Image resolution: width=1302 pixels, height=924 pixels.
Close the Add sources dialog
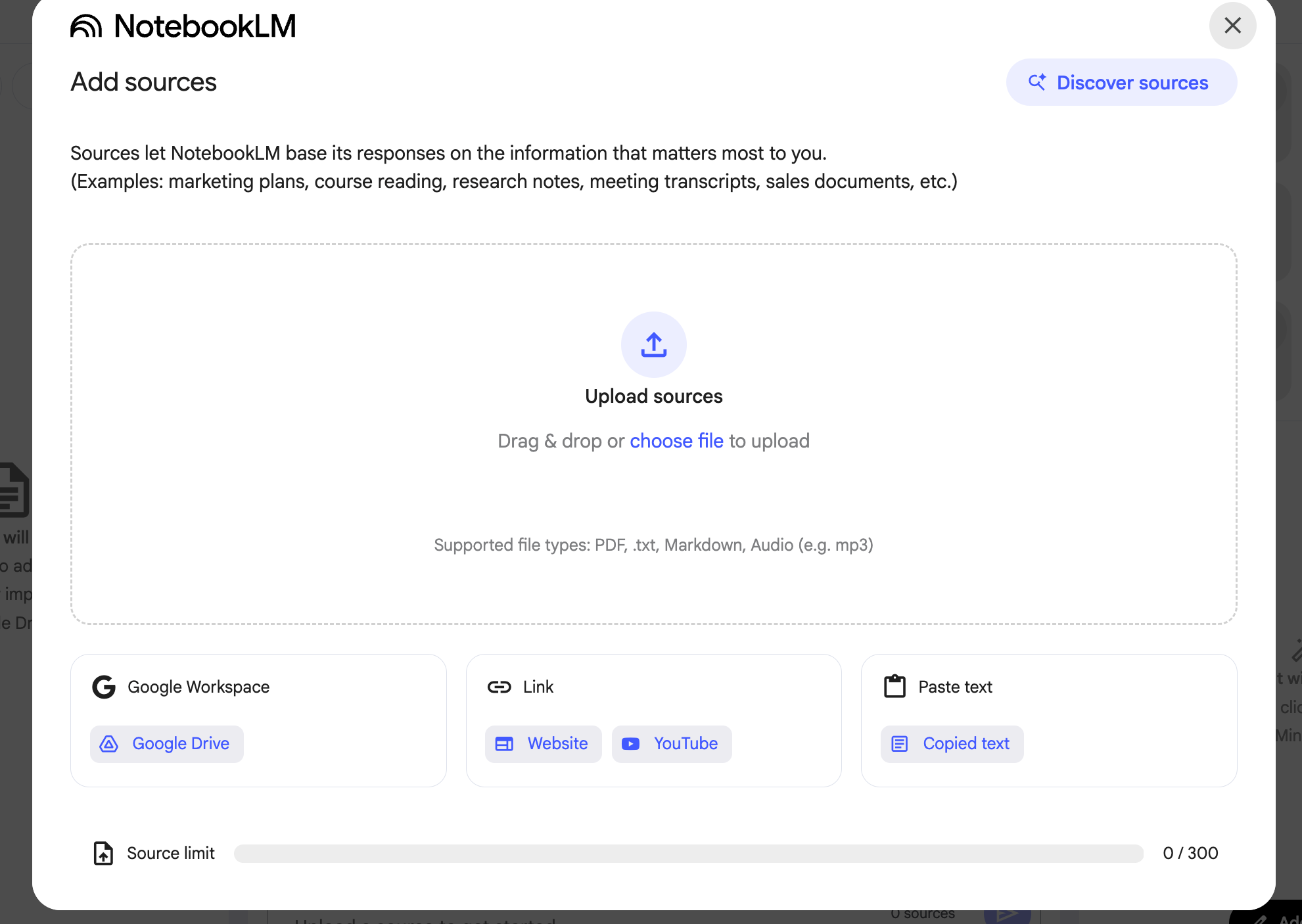(1232, 26)
